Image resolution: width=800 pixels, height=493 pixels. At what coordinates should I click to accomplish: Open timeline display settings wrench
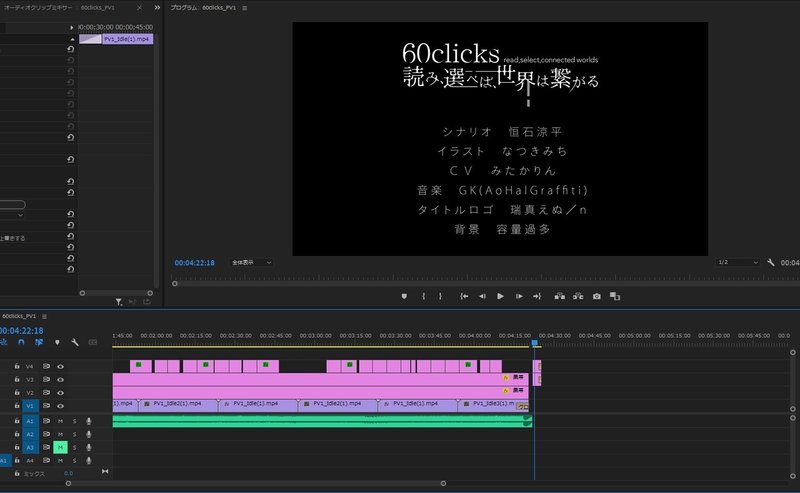tap(75, 342)
